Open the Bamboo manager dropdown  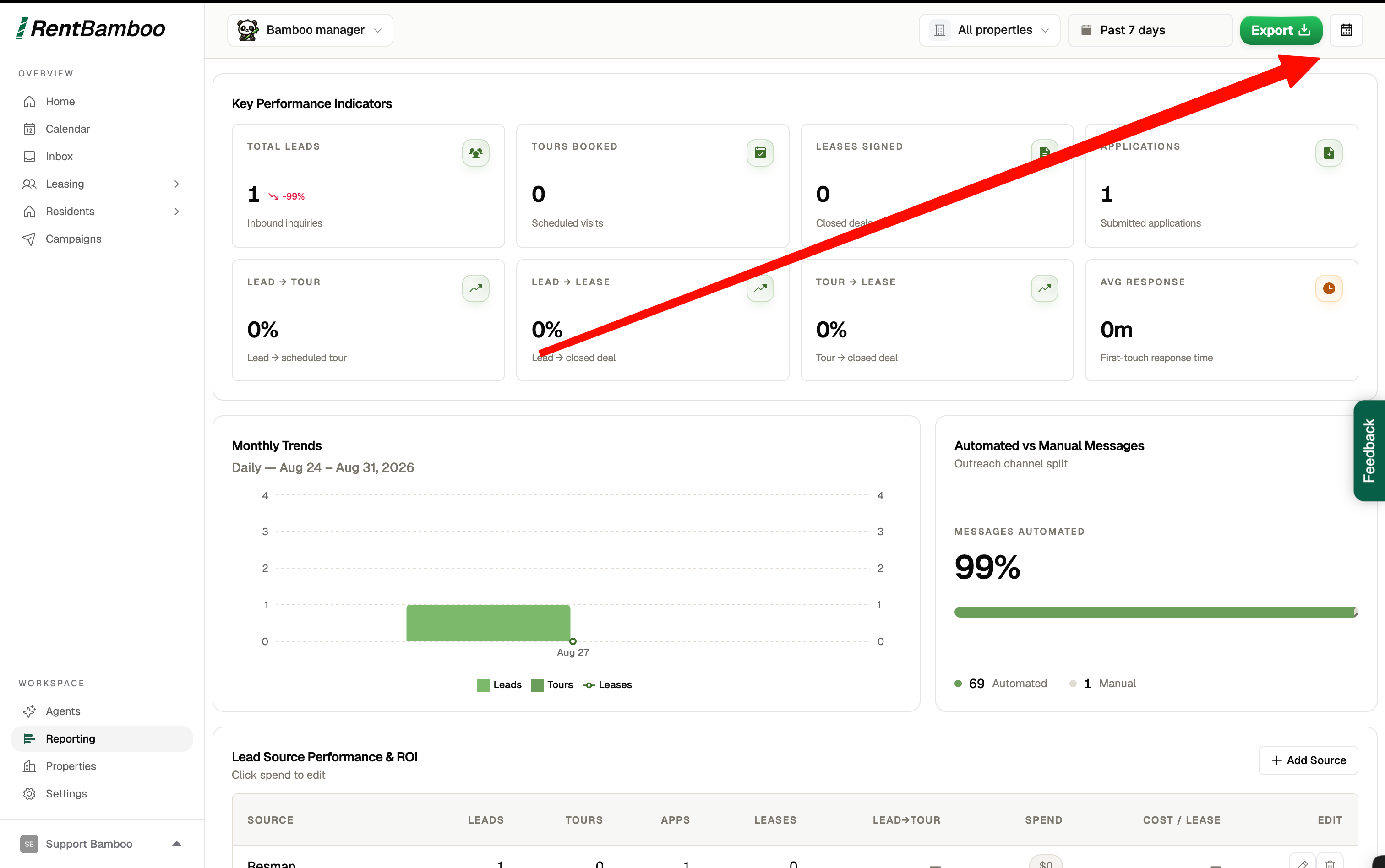coord(310,30)
